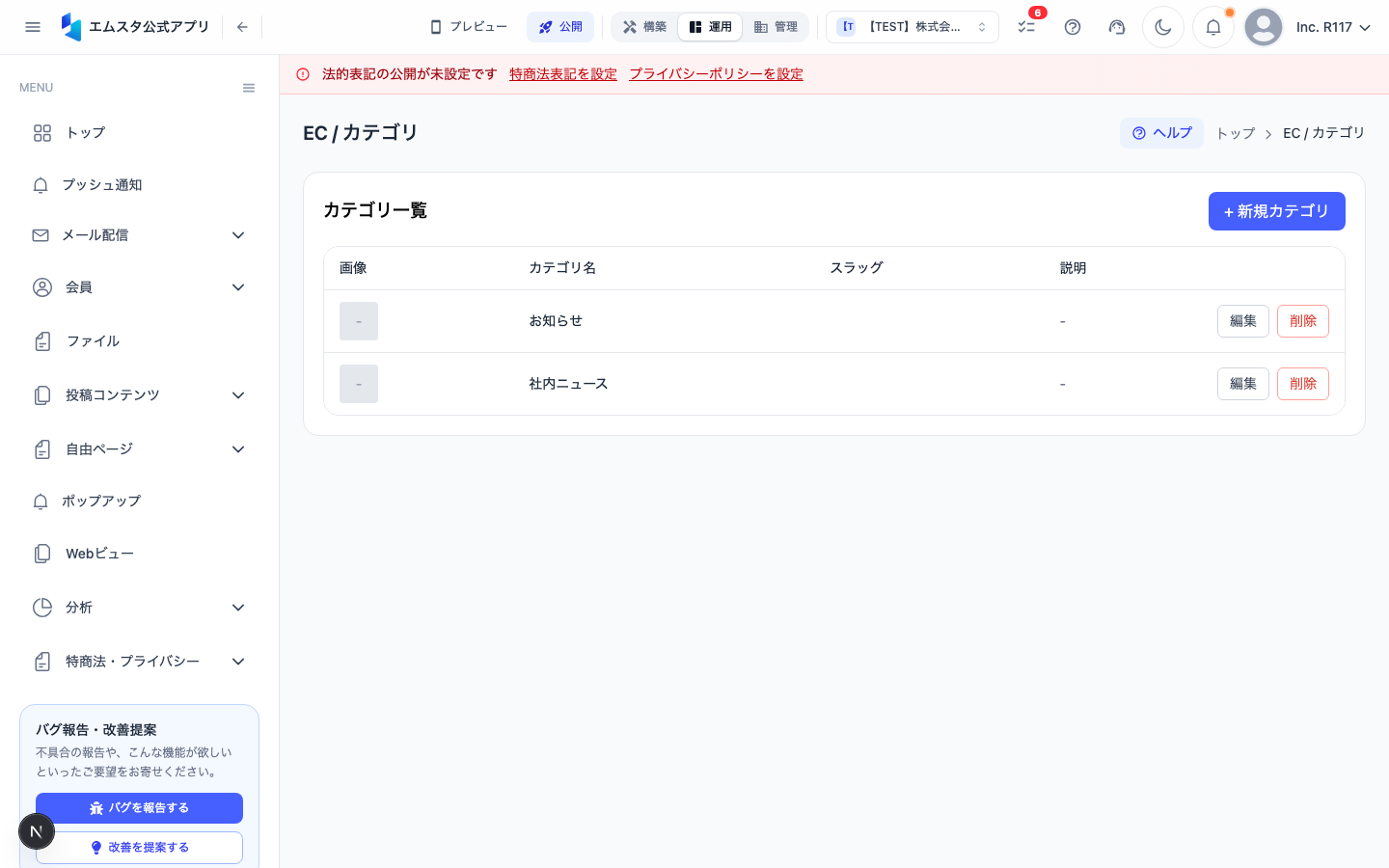Open the support headset icon
This screenshot has width=1389, height=868.
click(1117, 27)
